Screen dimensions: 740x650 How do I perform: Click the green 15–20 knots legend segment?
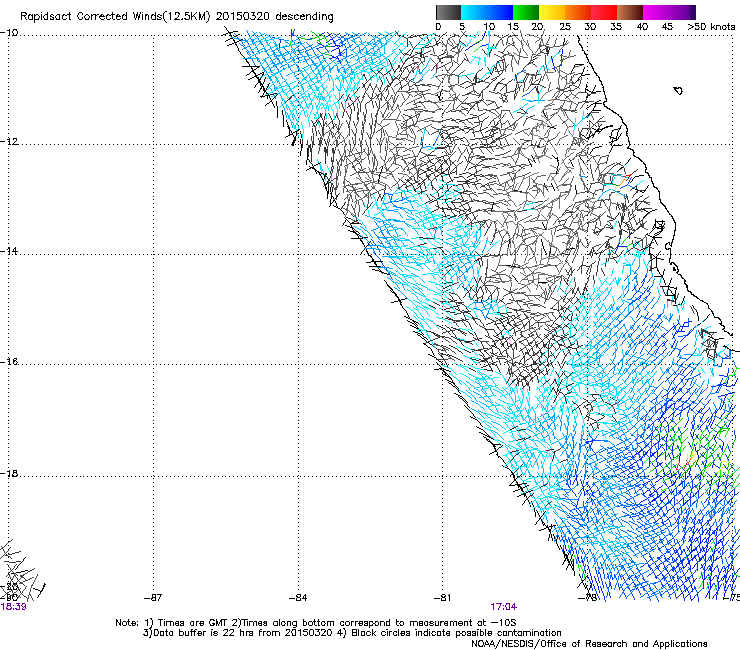pyautogui.click(x=526, y=12)
